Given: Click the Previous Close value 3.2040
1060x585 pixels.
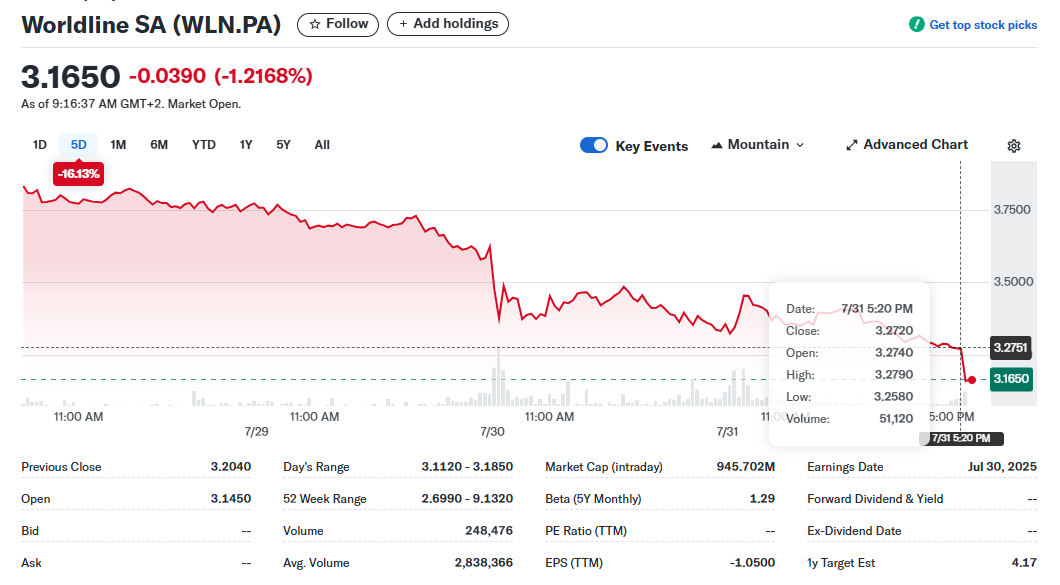Looking at the screenshot, I should 231,467.
